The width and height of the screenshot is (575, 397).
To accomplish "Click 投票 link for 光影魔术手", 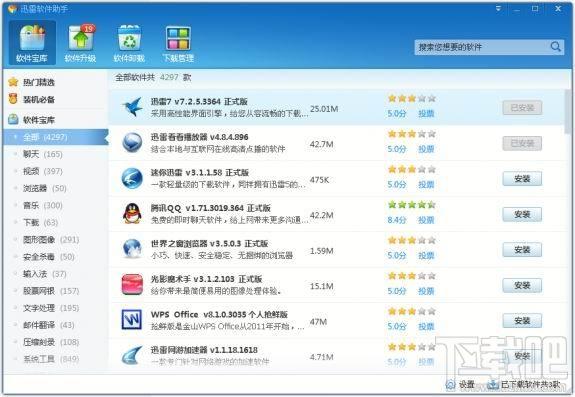I will [426, 291].
